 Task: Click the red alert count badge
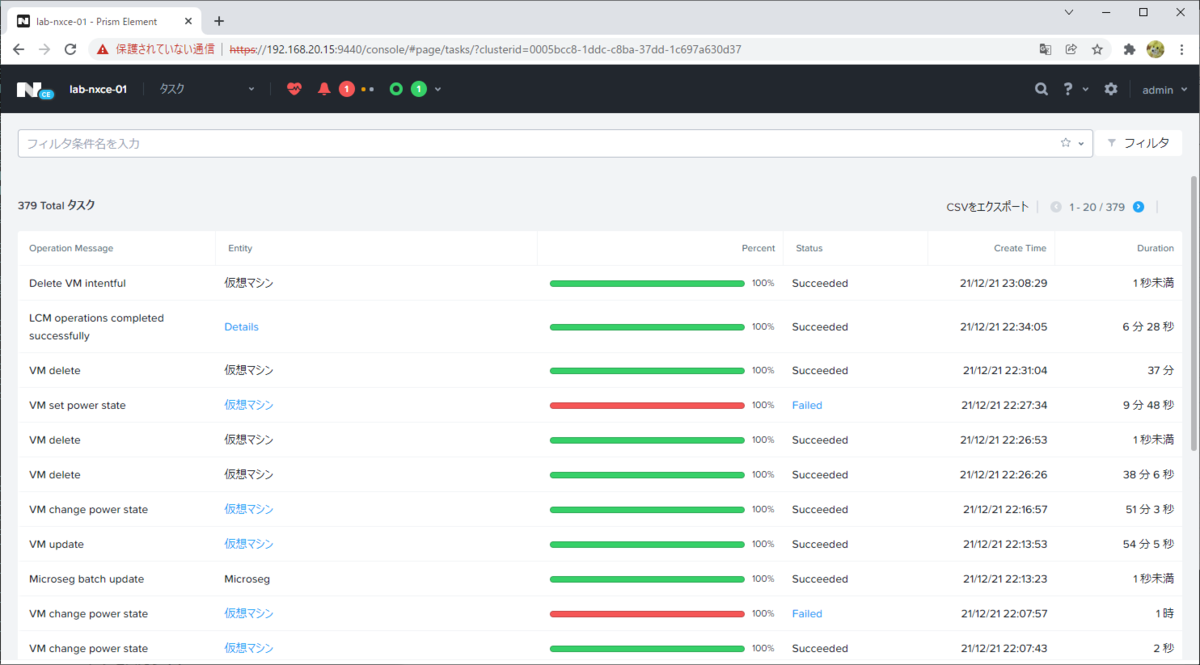click(346, 89)
